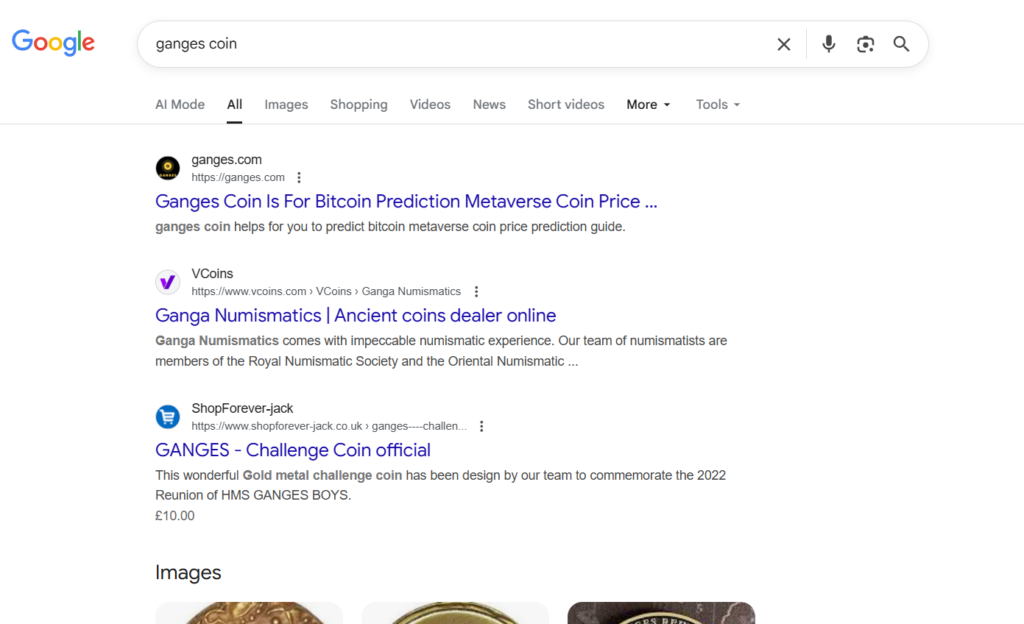Image resolution: width=1024 pixels, height=624 pixels.
Task: Open search by image camera icon
Action: [x=865, y=44]
